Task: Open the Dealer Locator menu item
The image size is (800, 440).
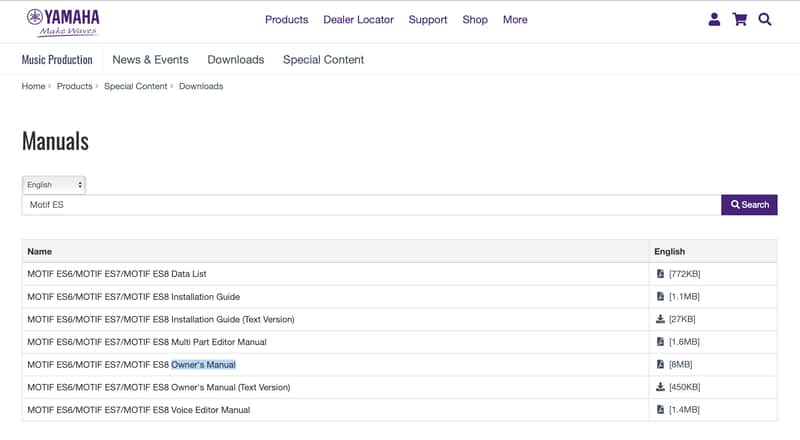Action: [358, 19]
